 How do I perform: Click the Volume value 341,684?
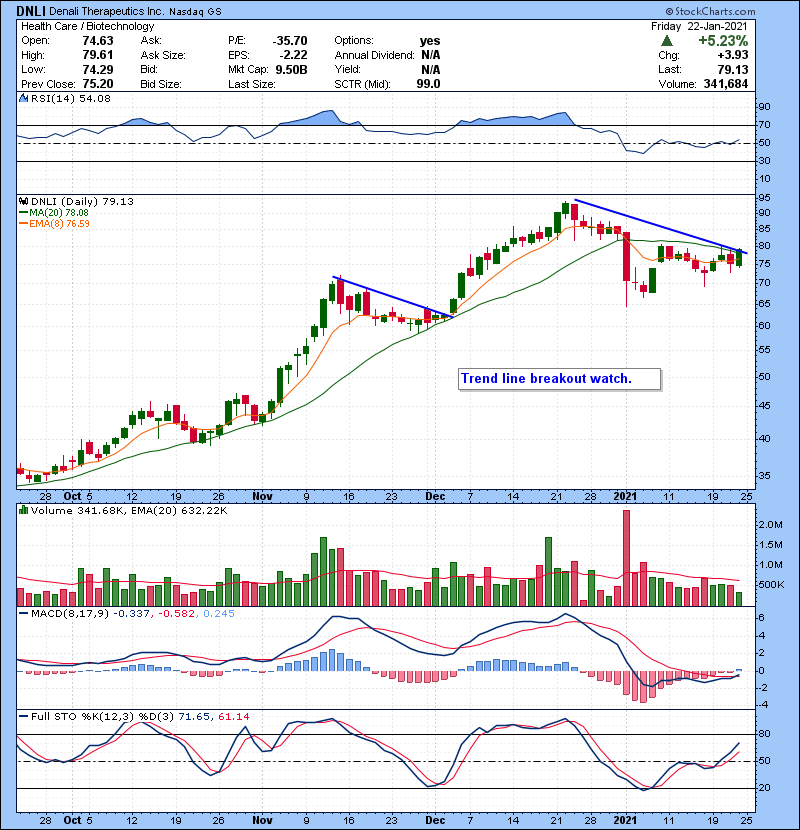(726, 84)
